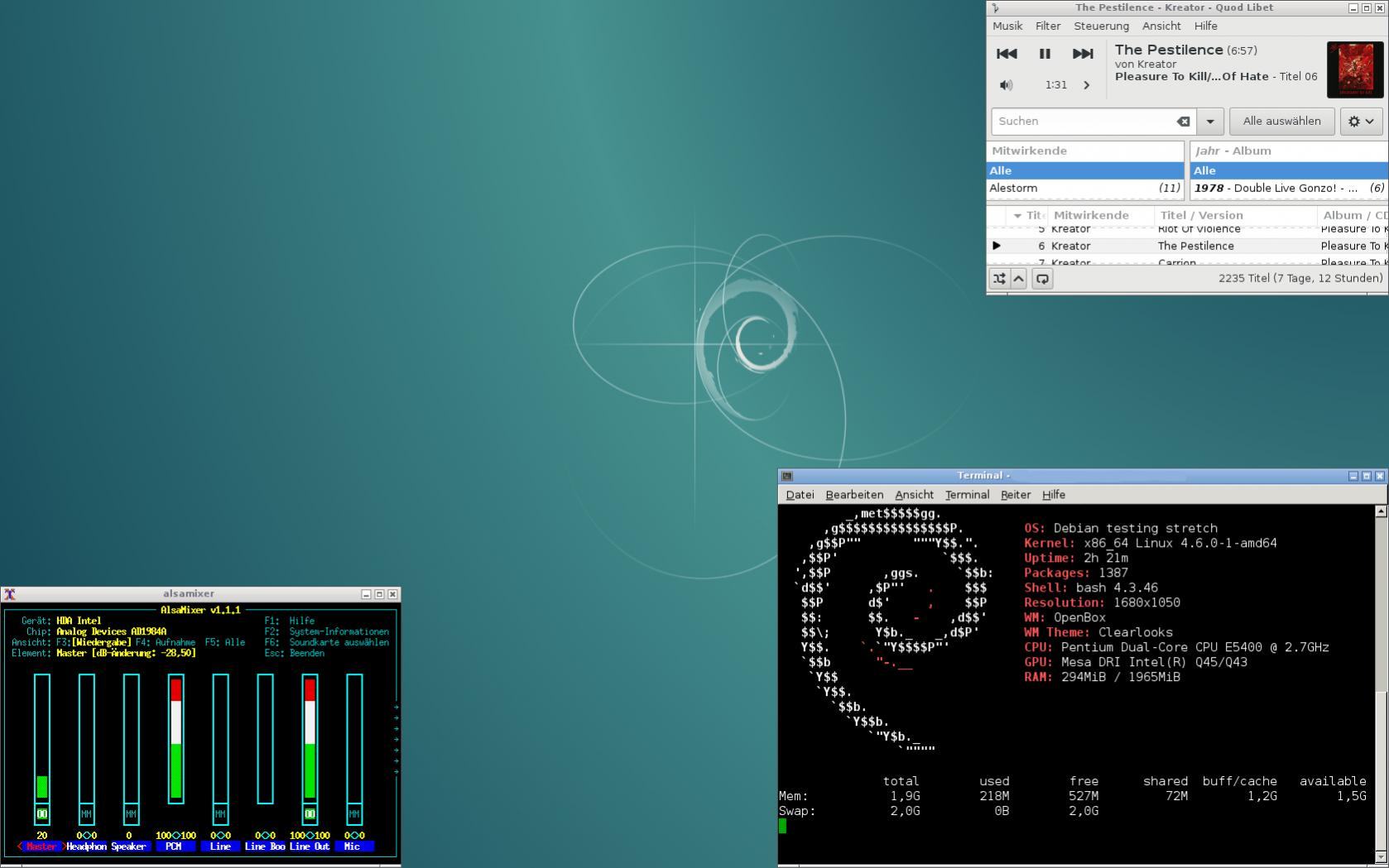Open search history dropdown arrow
1389x868 pixels.
pos(1210,121)
